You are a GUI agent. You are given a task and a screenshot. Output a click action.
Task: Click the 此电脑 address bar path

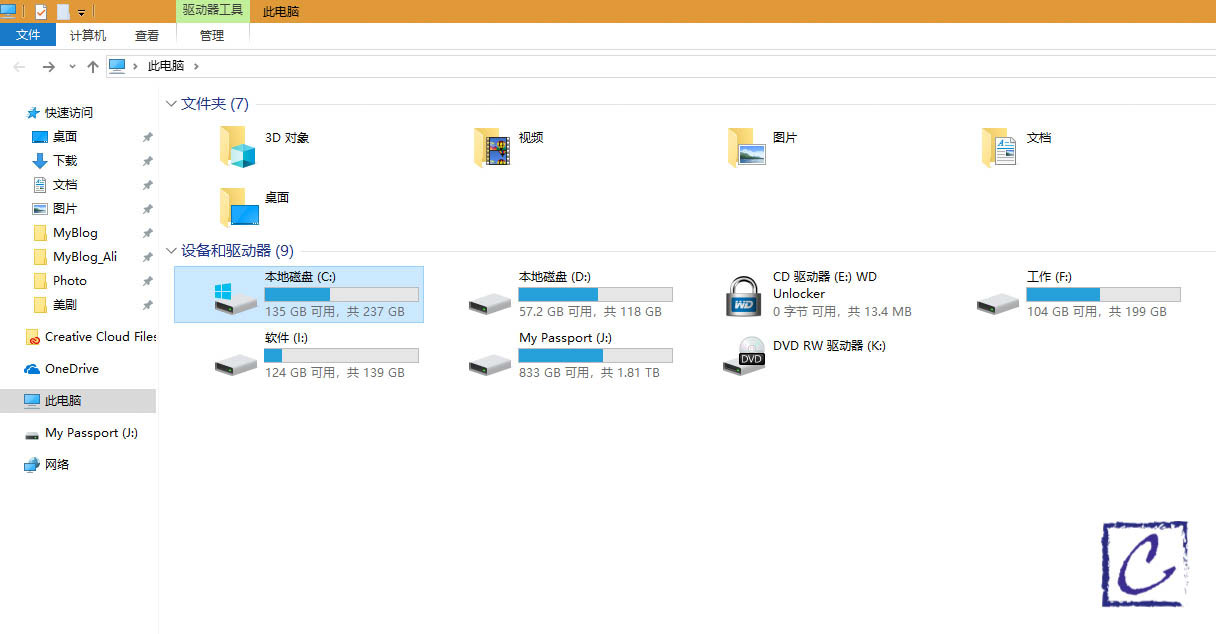(166, 66)
